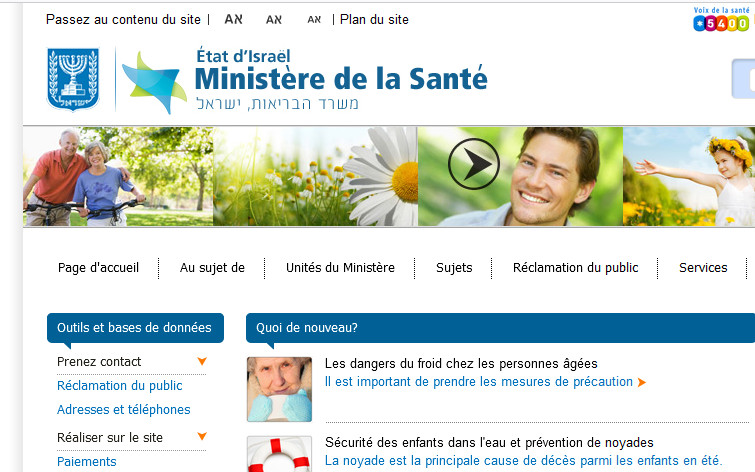Viewport: 755px width, 472px height.
Task: Open Réclamation du public sidebar link
Action: [x=119, y=386]
